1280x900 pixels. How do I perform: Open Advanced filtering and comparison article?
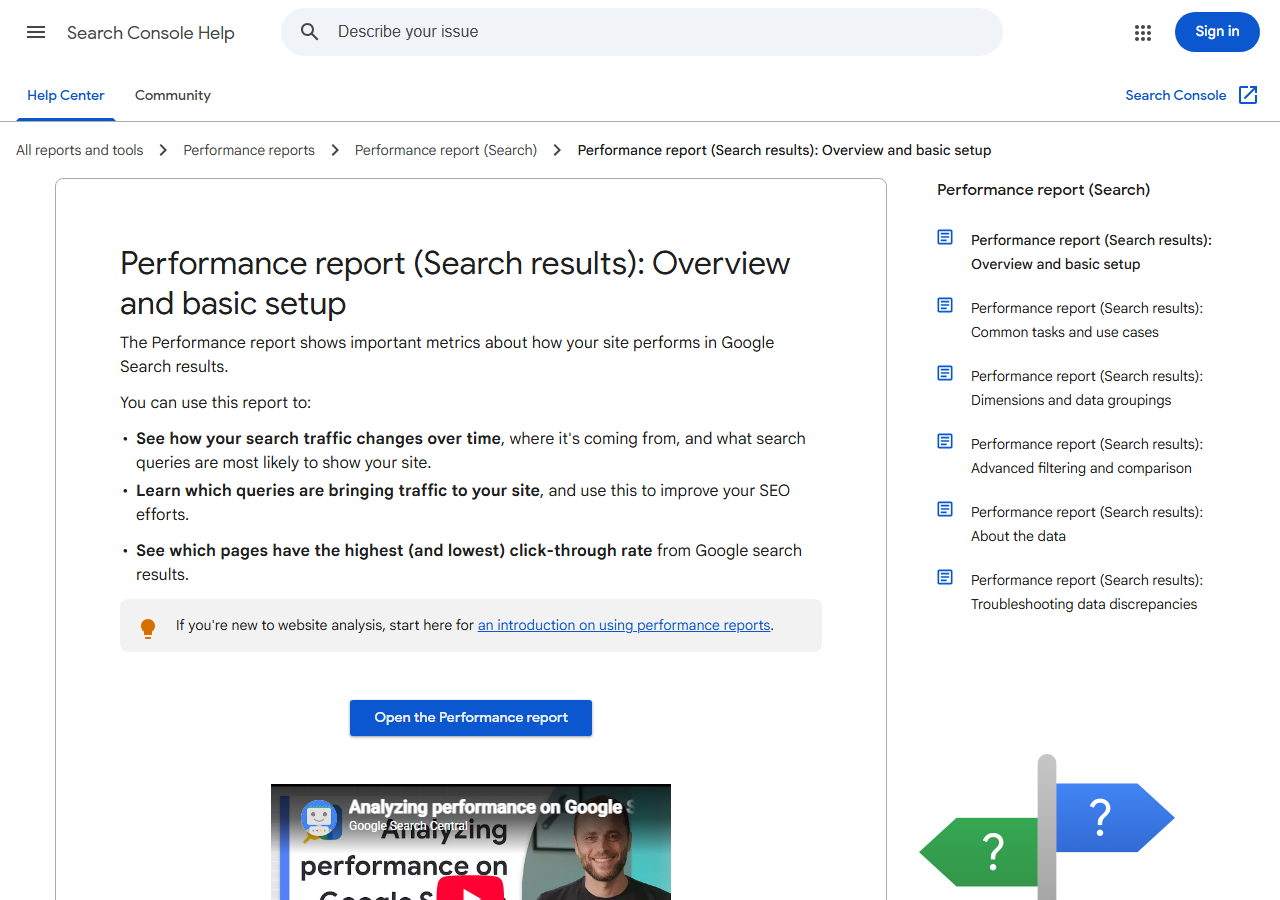[1087, 456]
